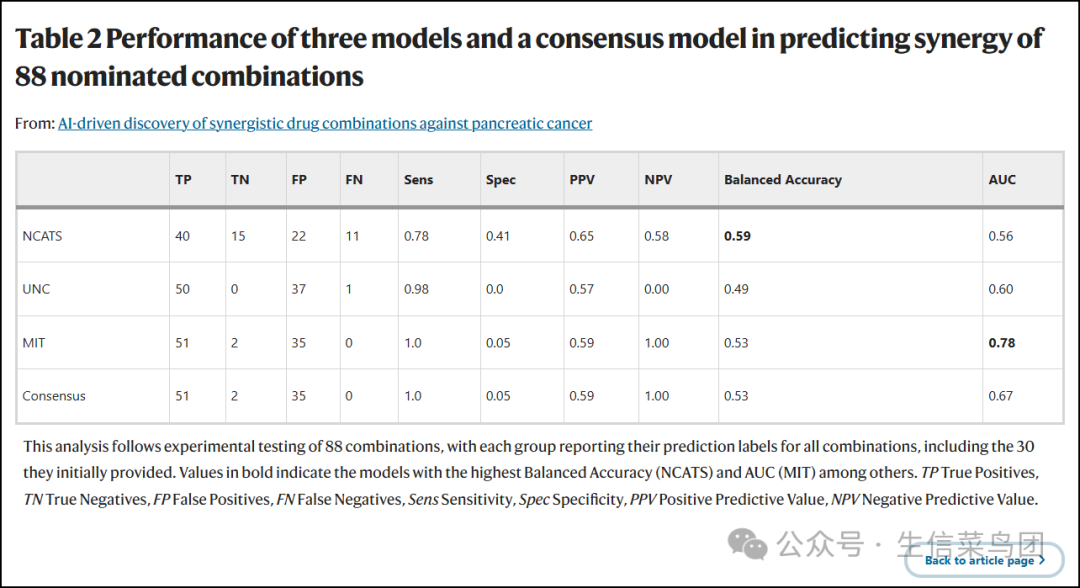Select the NPV column header
The width and height of the screenshot is (1080, 588).
click(x=658, y=180)
